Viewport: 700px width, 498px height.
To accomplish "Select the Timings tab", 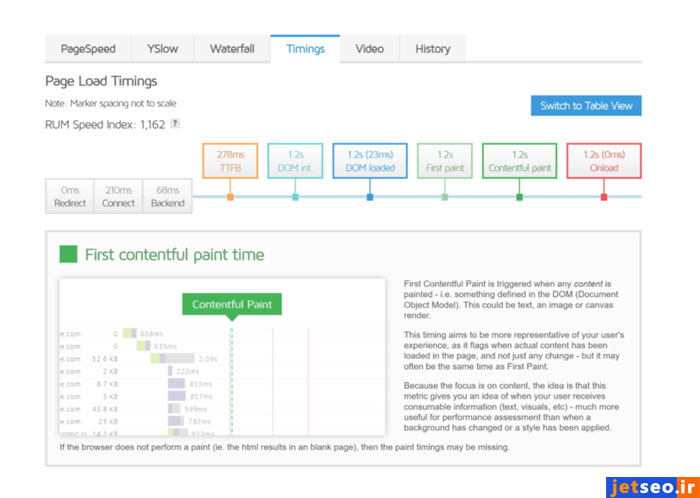I will pyautogui.click(x=305, y=49).
